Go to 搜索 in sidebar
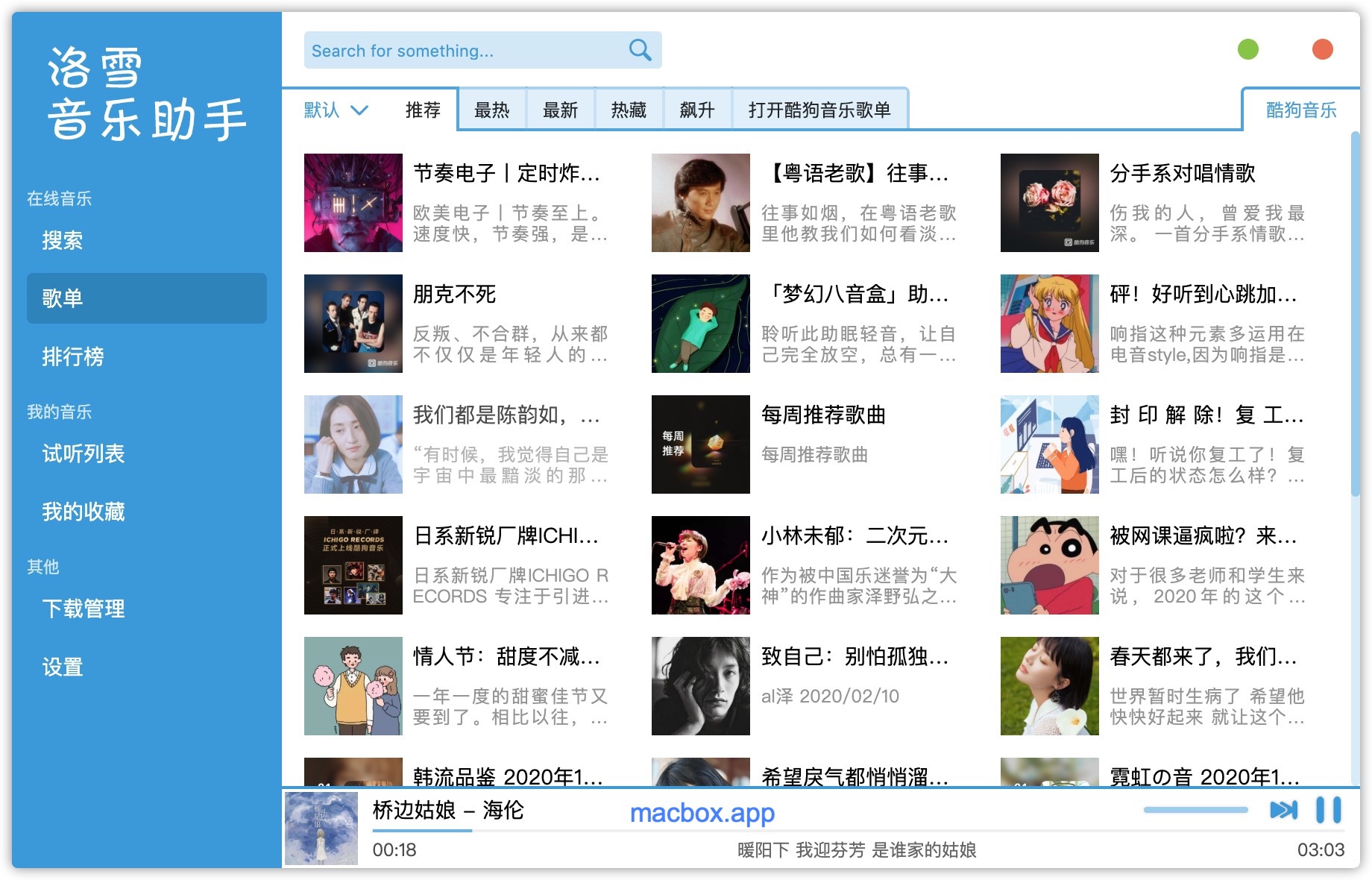Screen dimensions: 1372x880 pos(146,240)
